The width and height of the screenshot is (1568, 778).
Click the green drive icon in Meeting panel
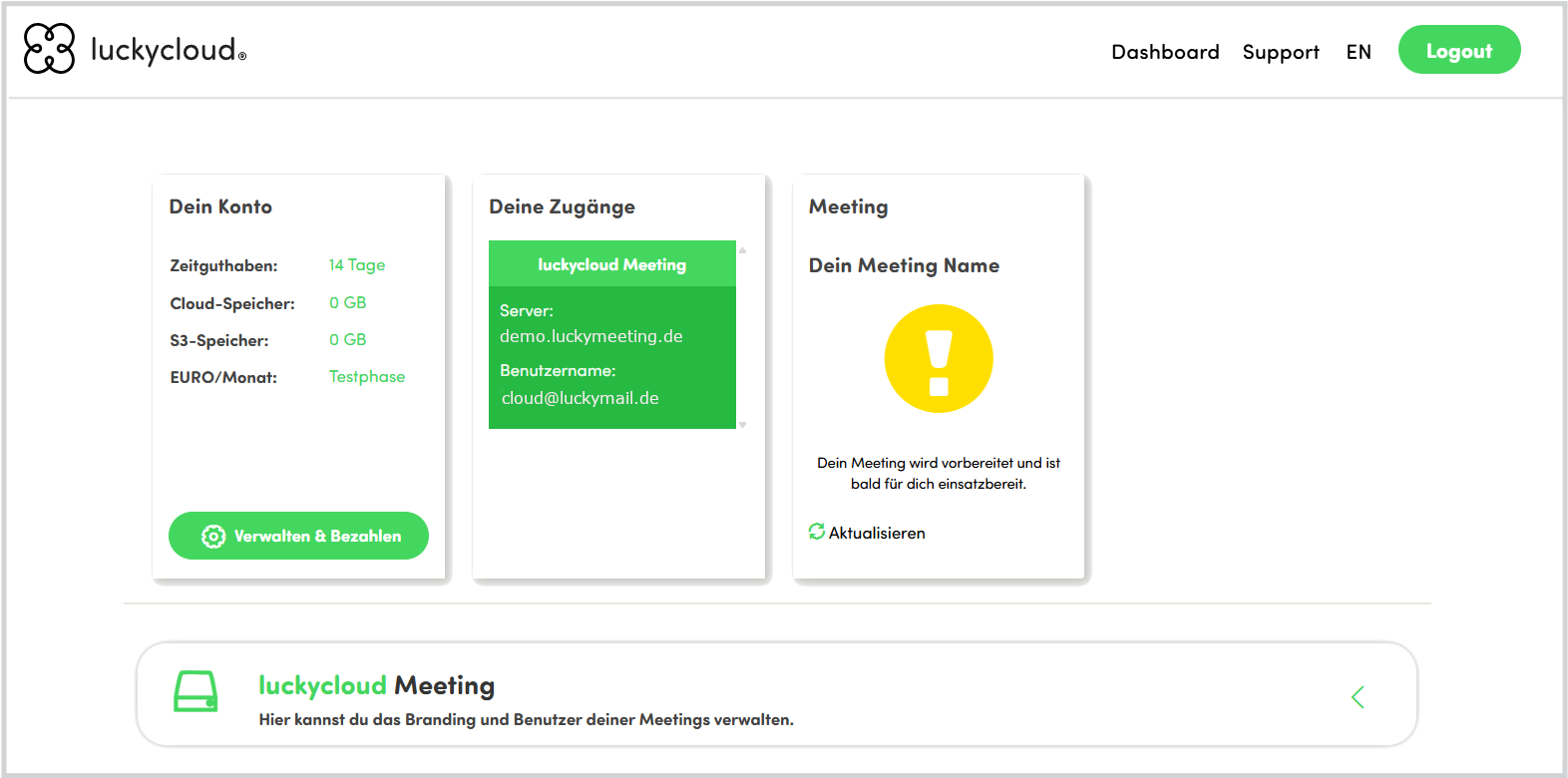pos(196,691)
